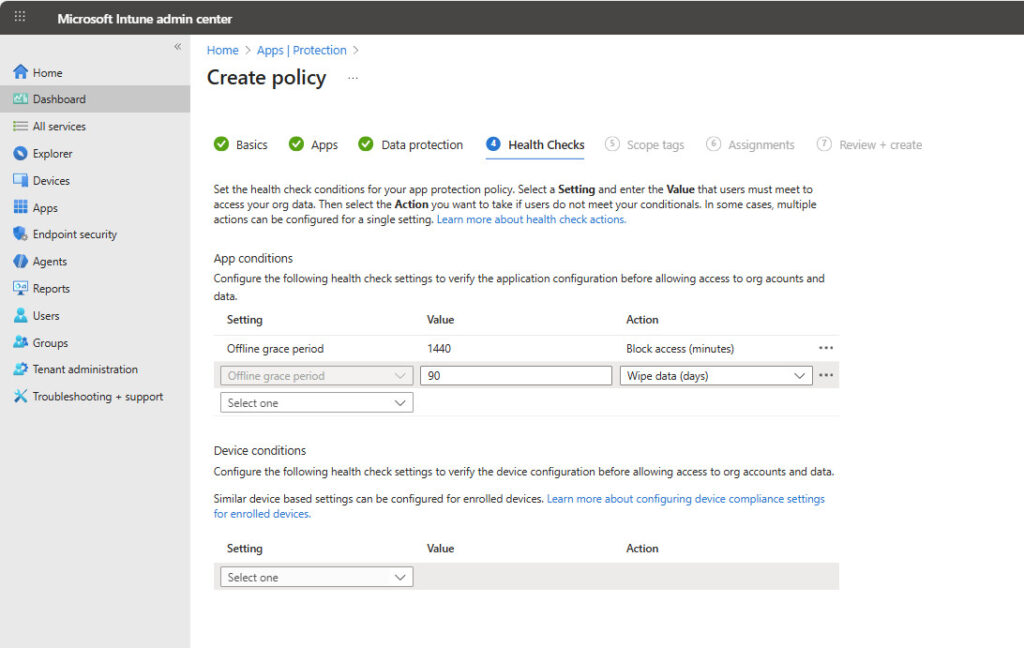Open the Device conditions Select one dropdown
Image resolution: width=1024 pixels, height=648 pixels.
tap(315, 577)
